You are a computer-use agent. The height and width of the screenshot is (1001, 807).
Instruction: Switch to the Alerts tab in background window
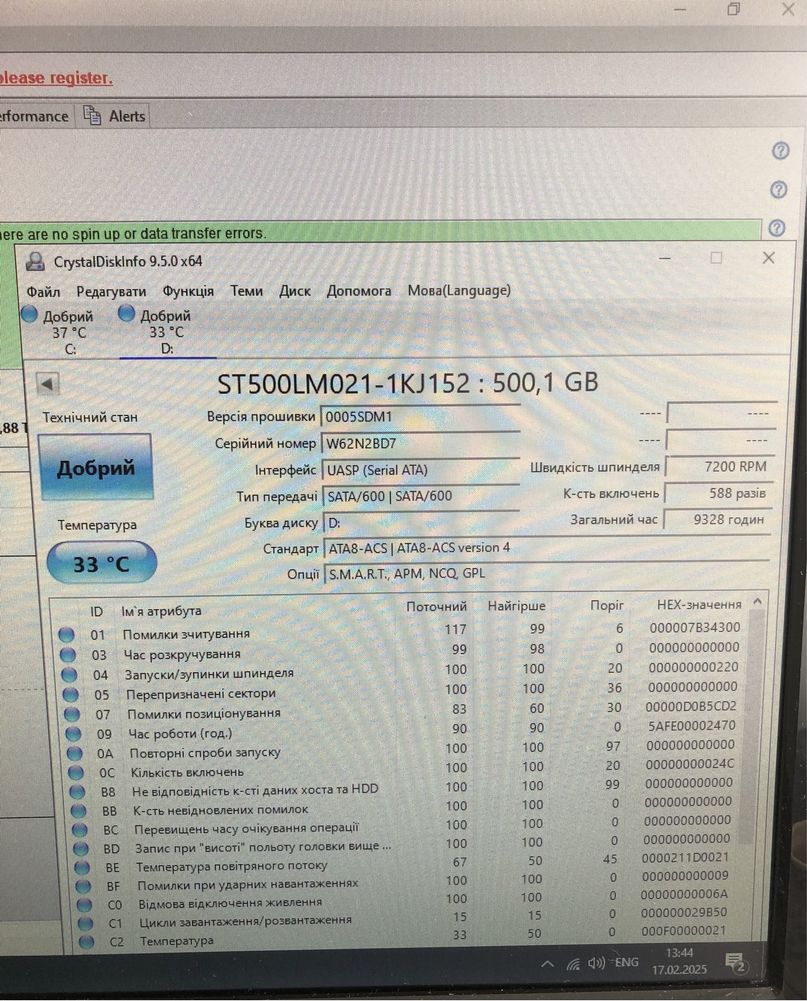pyautogui.click(x=115, y=116)
